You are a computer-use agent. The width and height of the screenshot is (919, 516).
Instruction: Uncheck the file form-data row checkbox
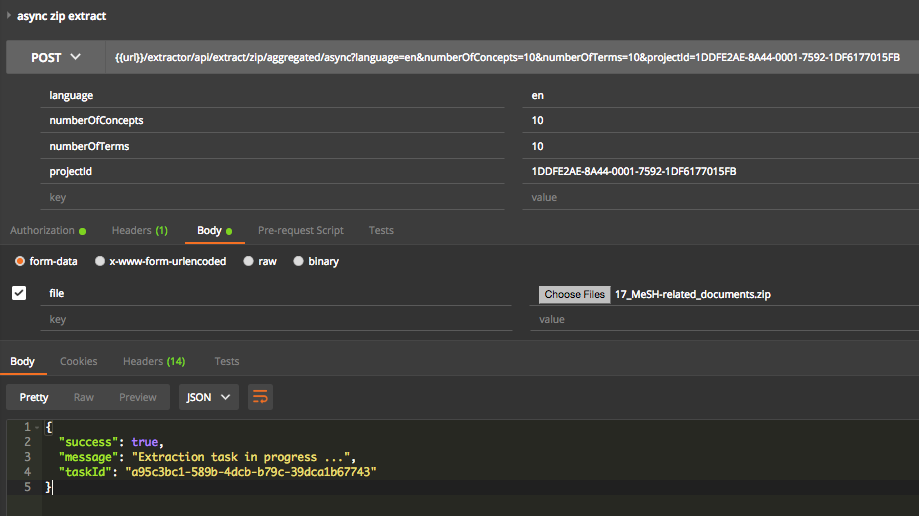tap(19, 293)
